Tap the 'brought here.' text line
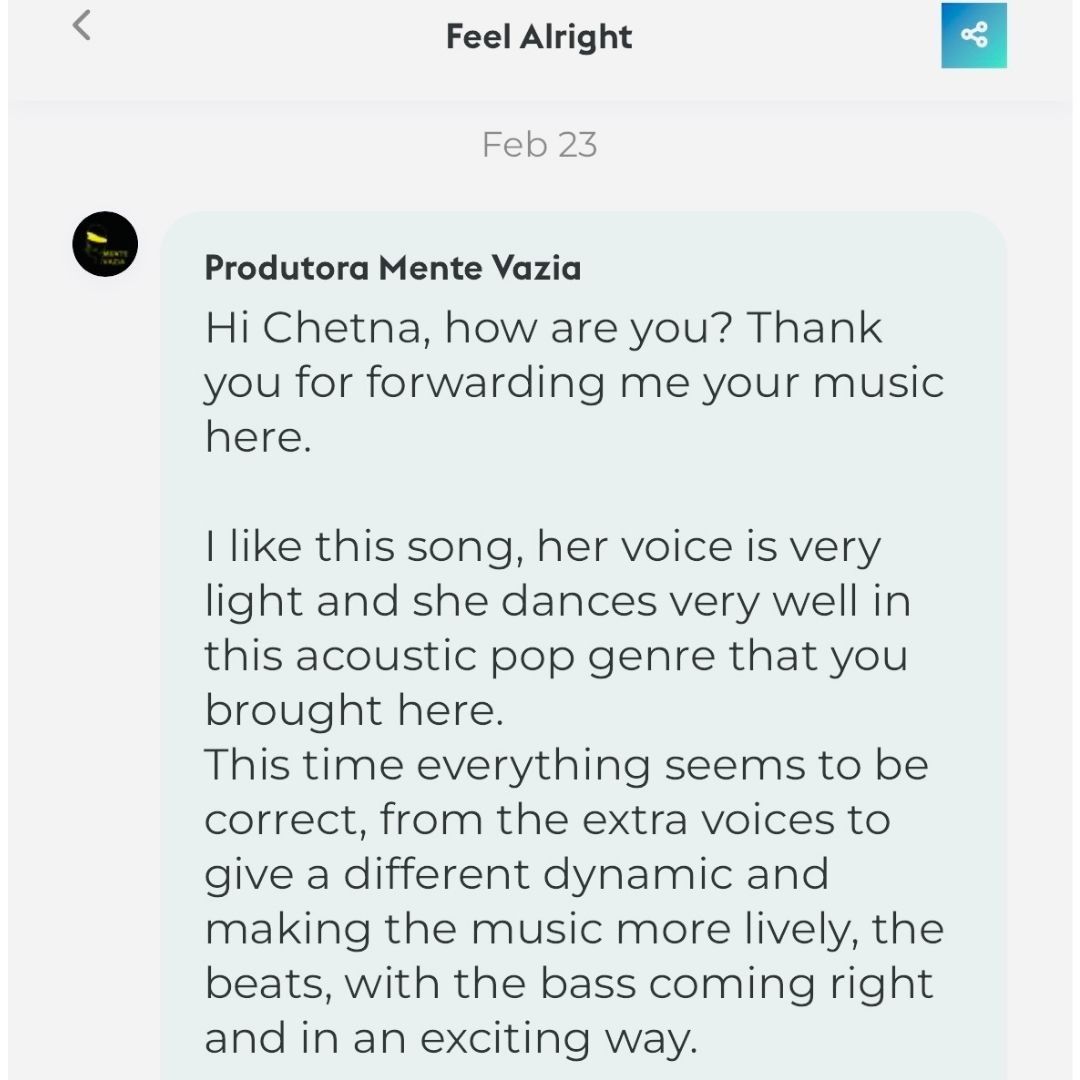Viewport: 1080px width, 1080px height. pyautogui.click(x=354, y=710)
